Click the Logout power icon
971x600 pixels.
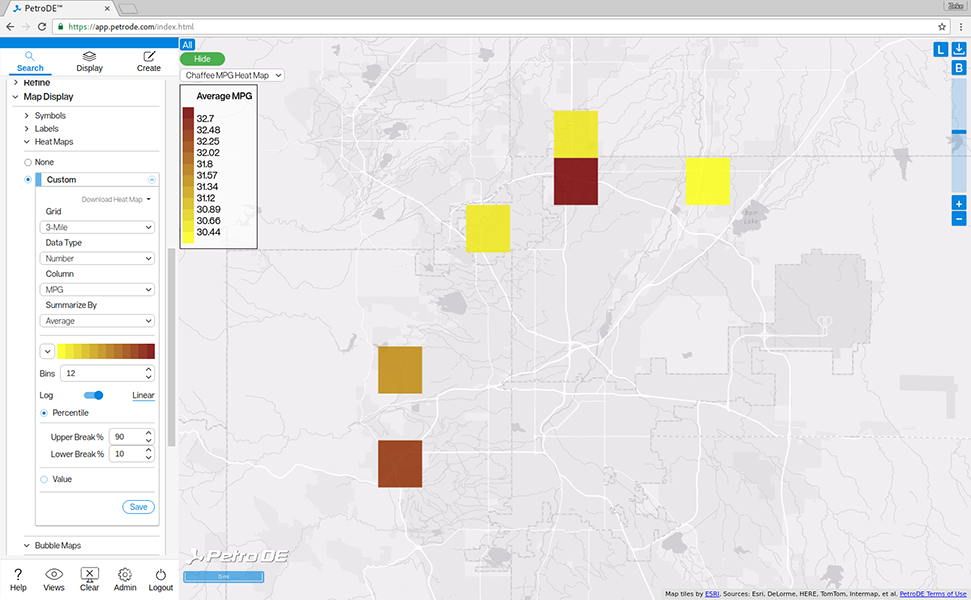160,580
